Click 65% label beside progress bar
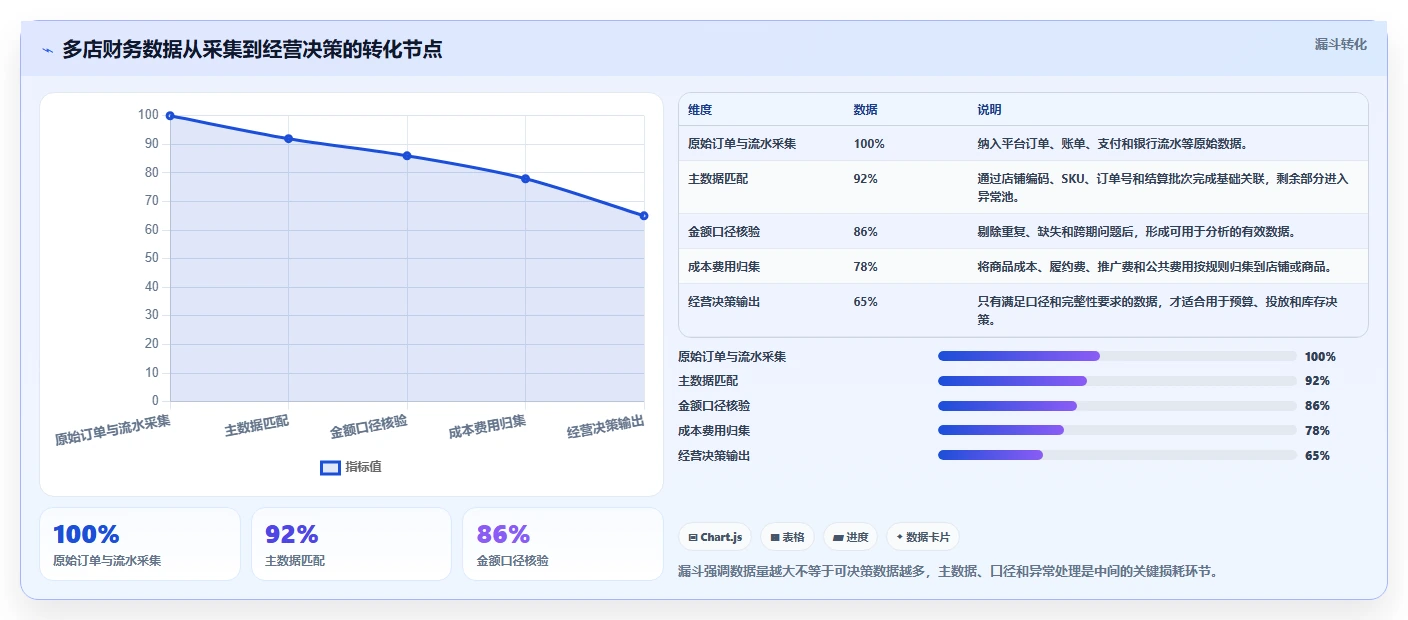Viewport: 1408px width, 620px height. click(x=1317, y=456)
